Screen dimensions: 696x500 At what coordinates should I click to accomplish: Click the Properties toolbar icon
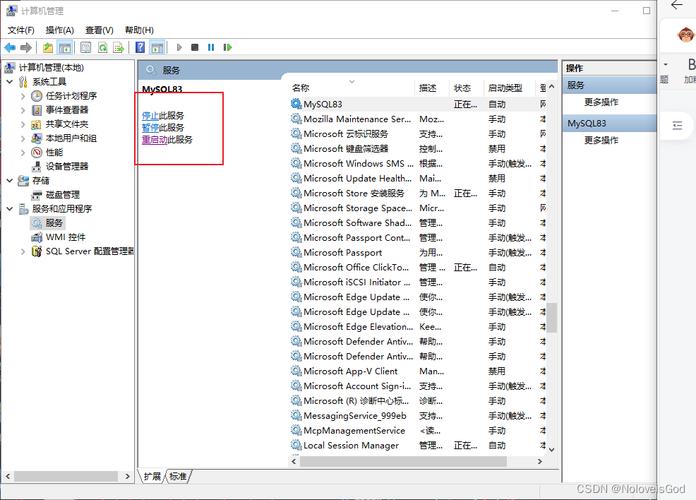pyautogui.click(x=86, y=47)
